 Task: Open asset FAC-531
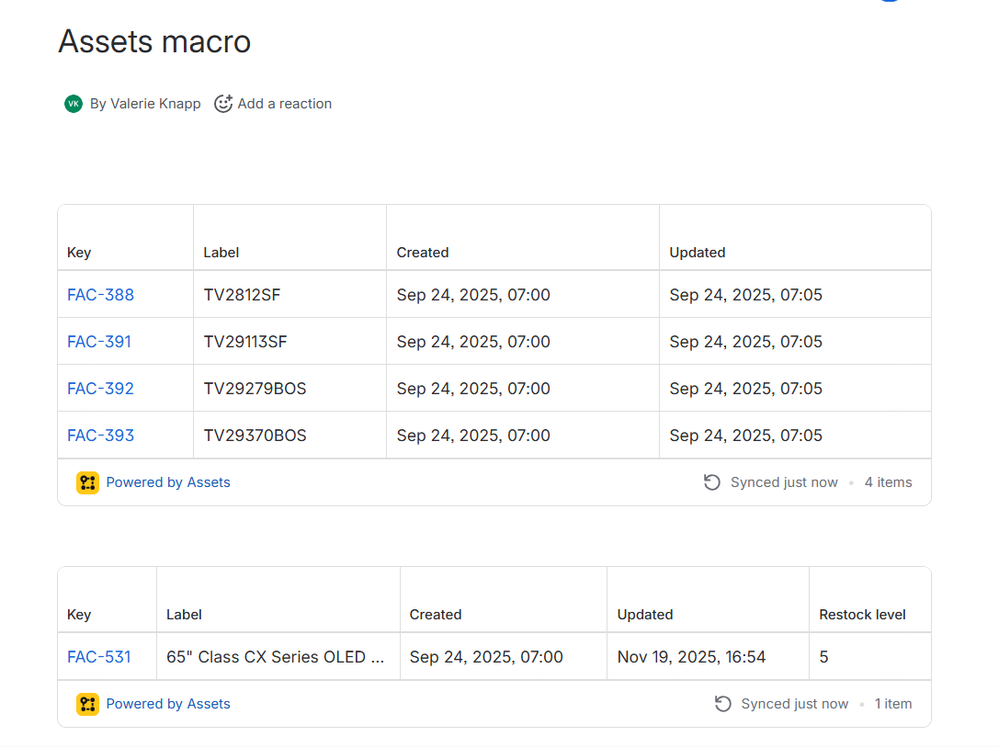click(x=99, y=657)
